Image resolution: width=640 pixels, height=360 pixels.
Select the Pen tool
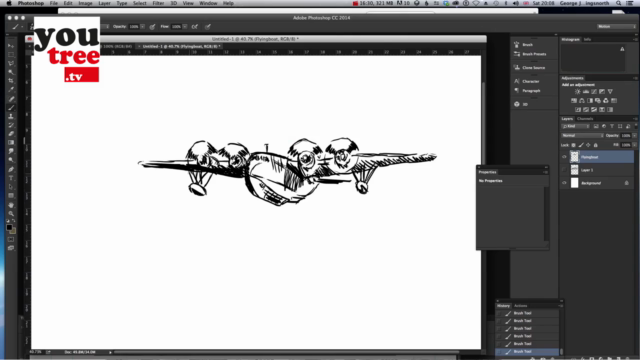11,169
